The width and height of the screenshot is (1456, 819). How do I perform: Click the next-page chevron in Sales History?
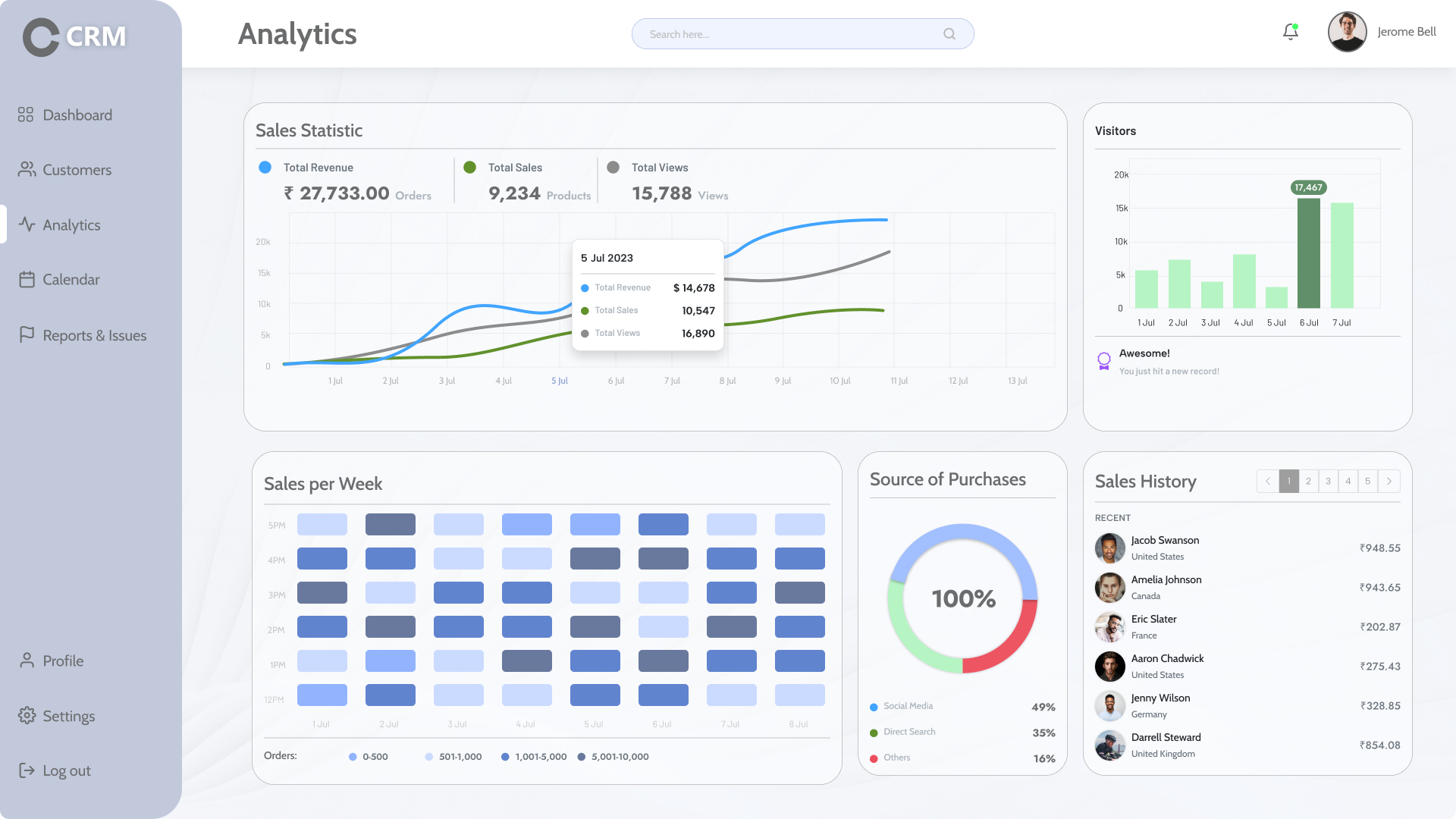[1389, 481]
